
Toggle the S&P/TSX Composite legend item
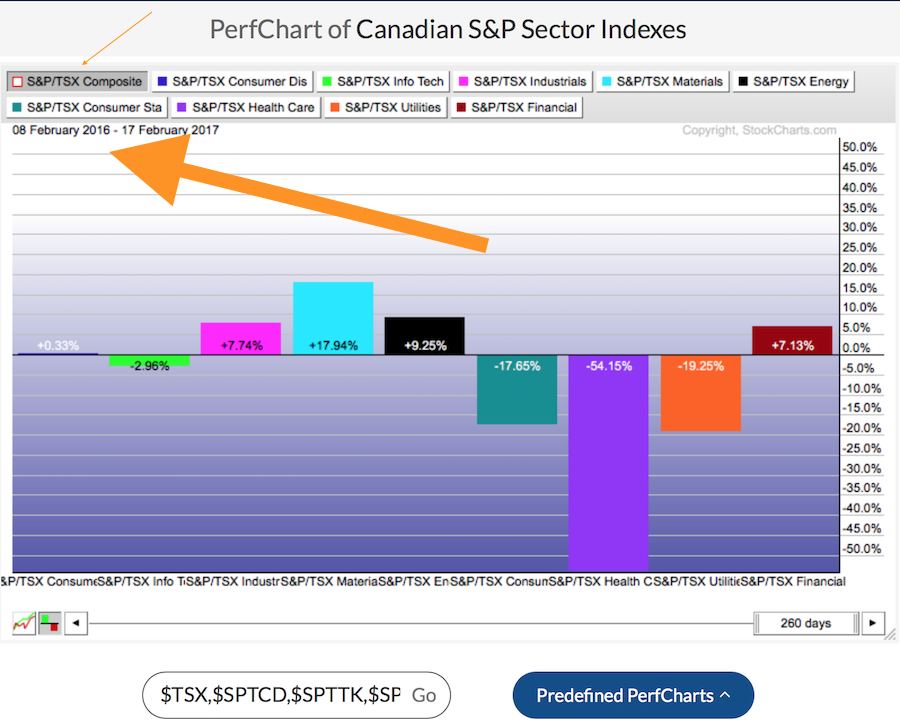77,81
